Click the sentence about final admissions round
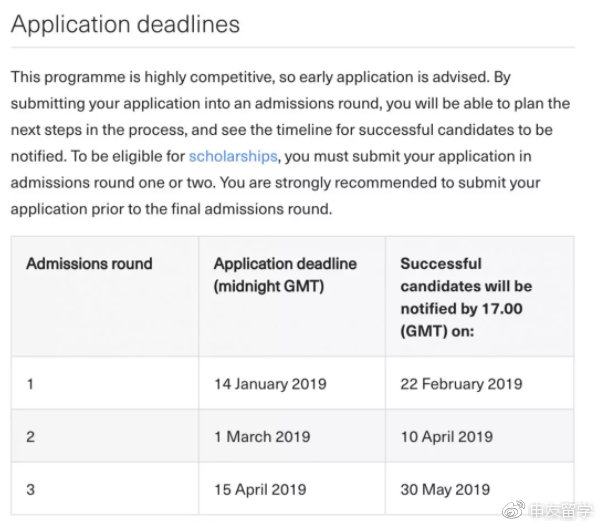600x527 pixels. tap(276, 196)
